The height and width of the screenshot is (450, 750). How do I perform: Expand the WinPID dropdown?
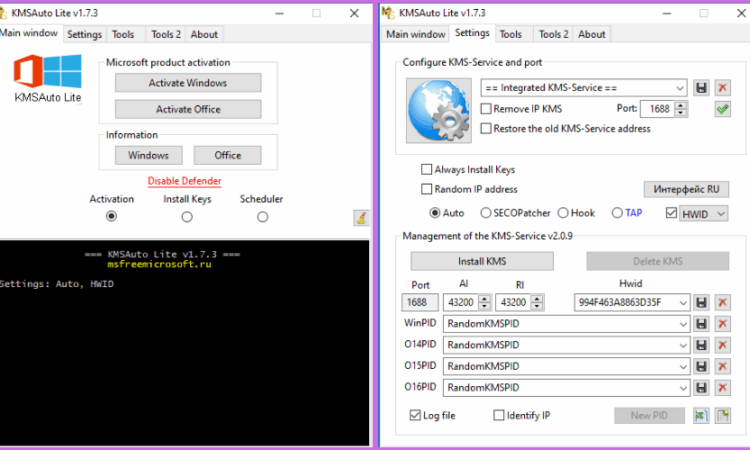click(x=683, y=324)
